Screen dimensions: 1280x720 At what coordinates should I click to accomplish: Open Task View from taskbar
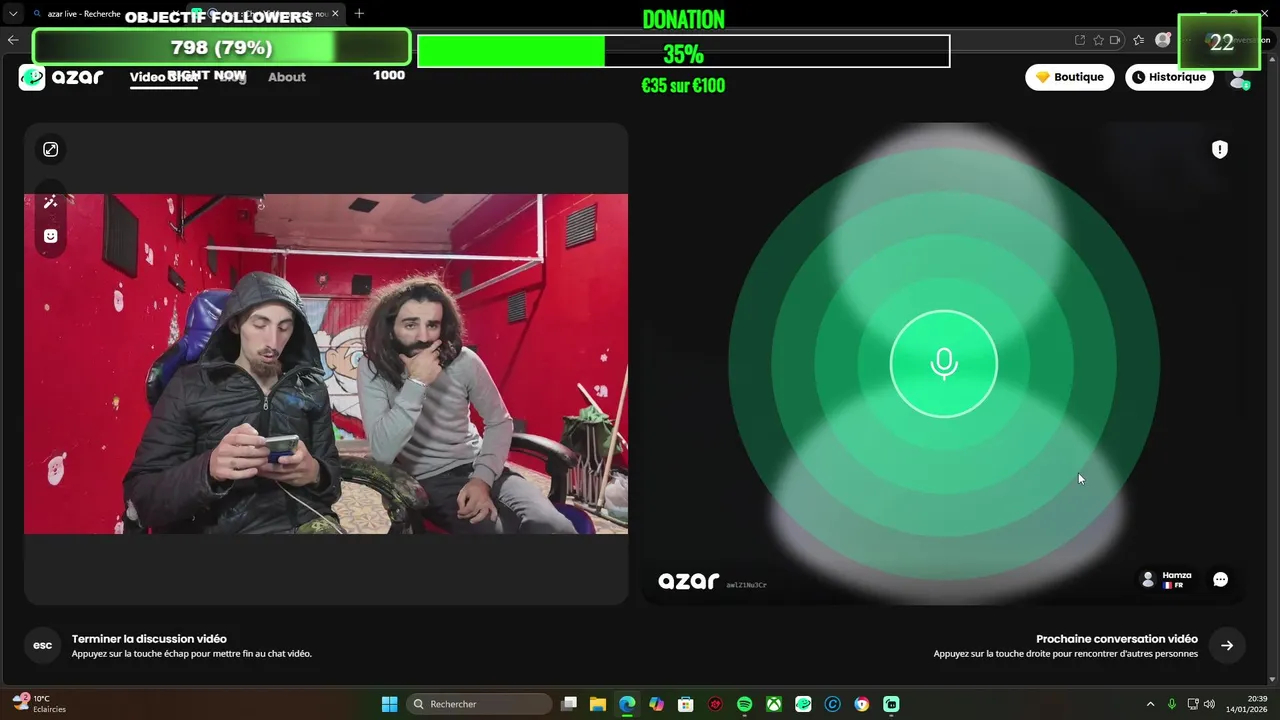pyautogui.click(x=569, y=704)
